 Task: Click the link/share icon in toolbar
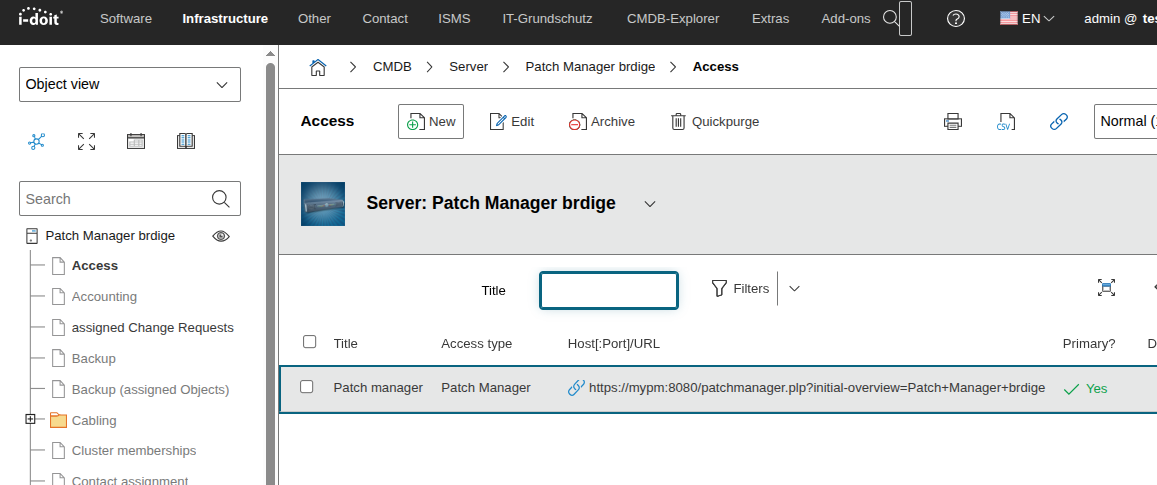point(1058,122)
